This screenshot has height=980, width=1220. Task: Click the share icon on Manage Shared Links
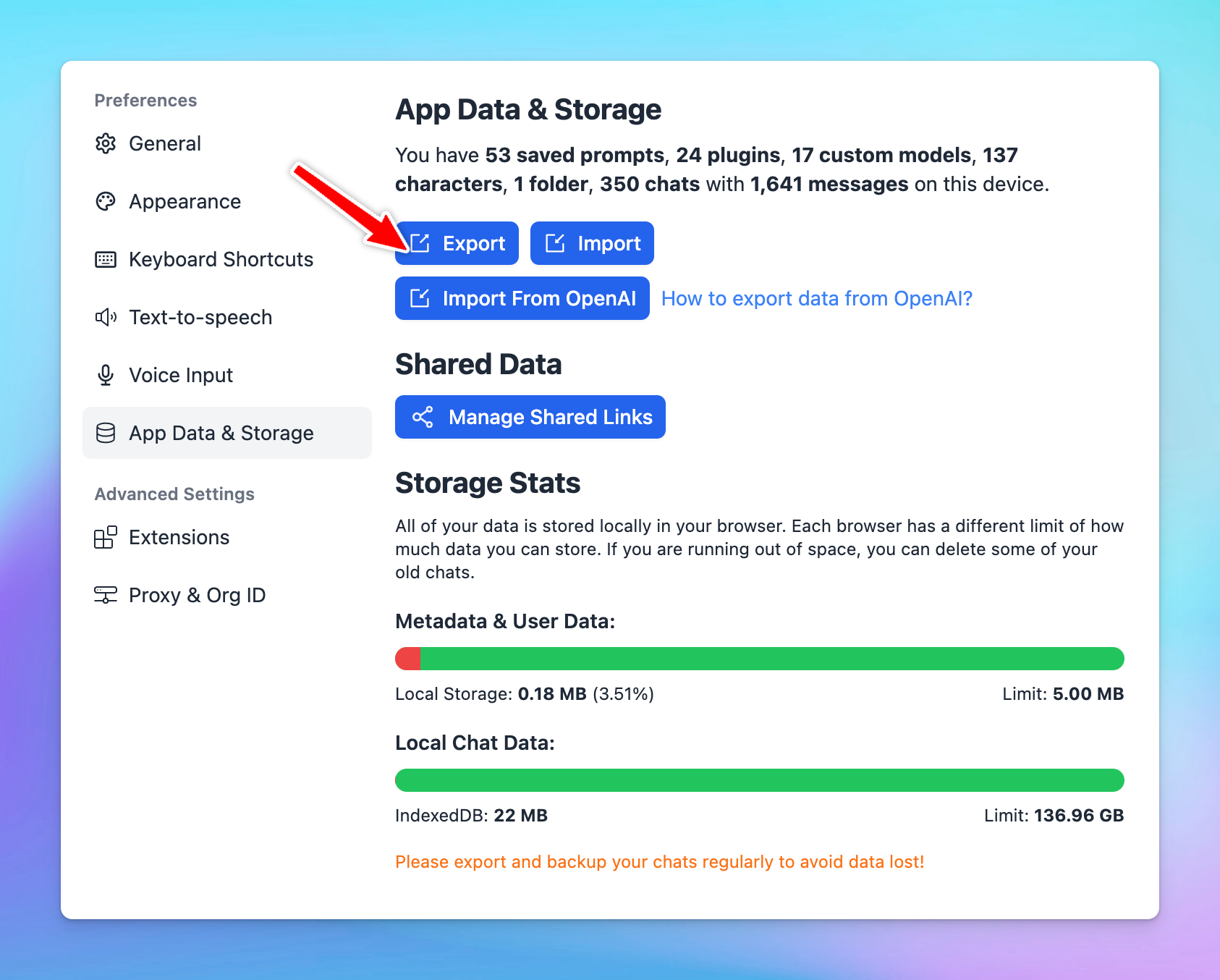(423, 417)
